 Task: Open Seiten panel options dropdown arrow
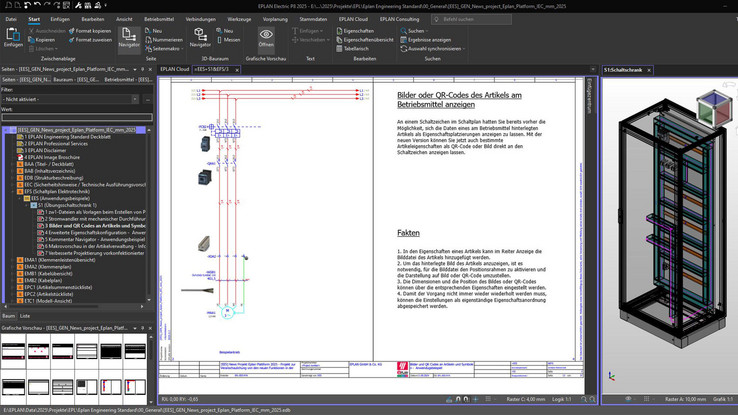pyautogui.click(x=135, y=69)
